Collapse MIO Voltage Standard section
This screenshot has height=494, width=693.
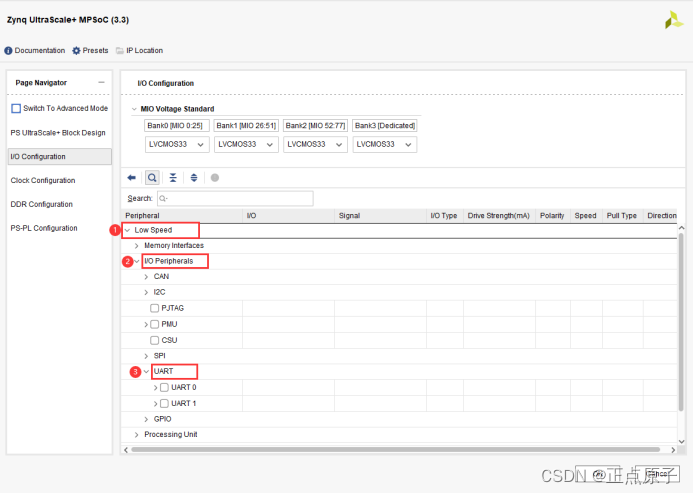coord(134,109)
